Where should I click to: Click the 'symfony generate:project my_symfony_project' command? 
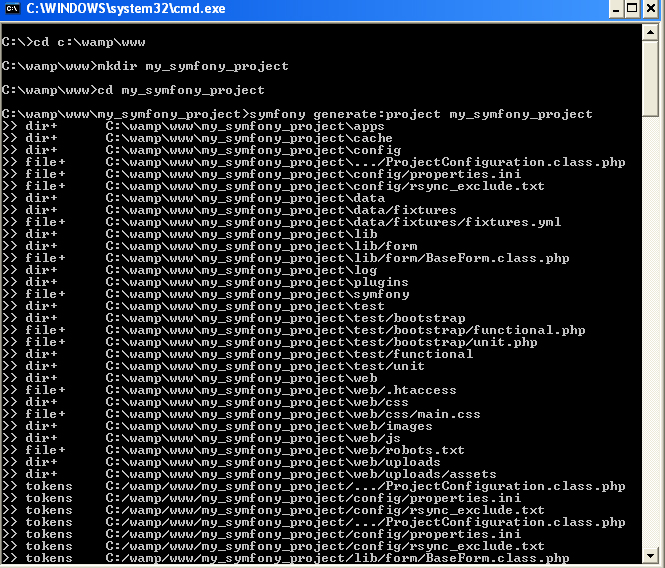click(421, 115)
